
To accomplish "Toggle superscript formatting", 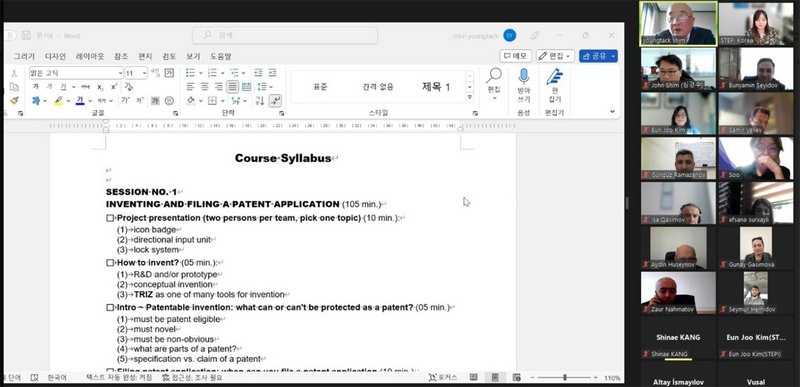I will 114,87.
